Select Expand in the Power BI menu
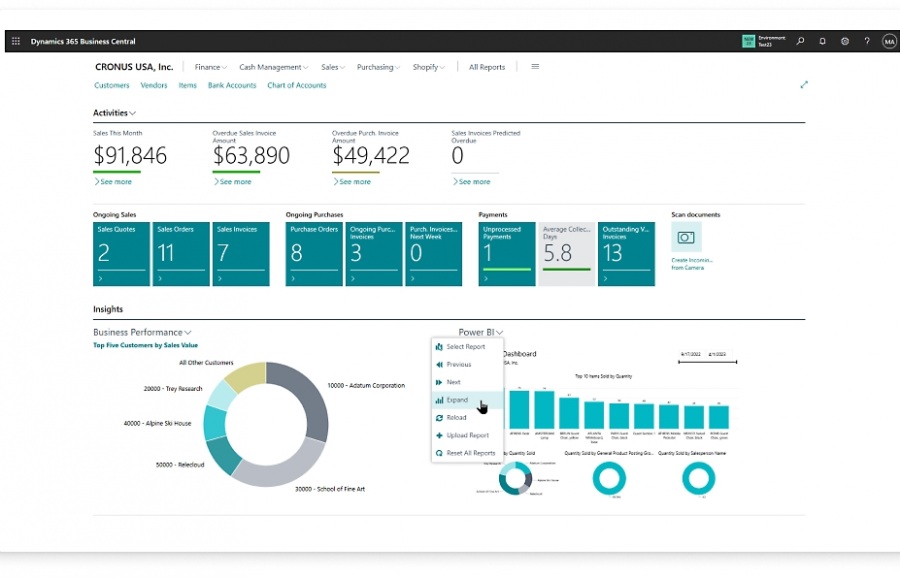 pos(460,400)
